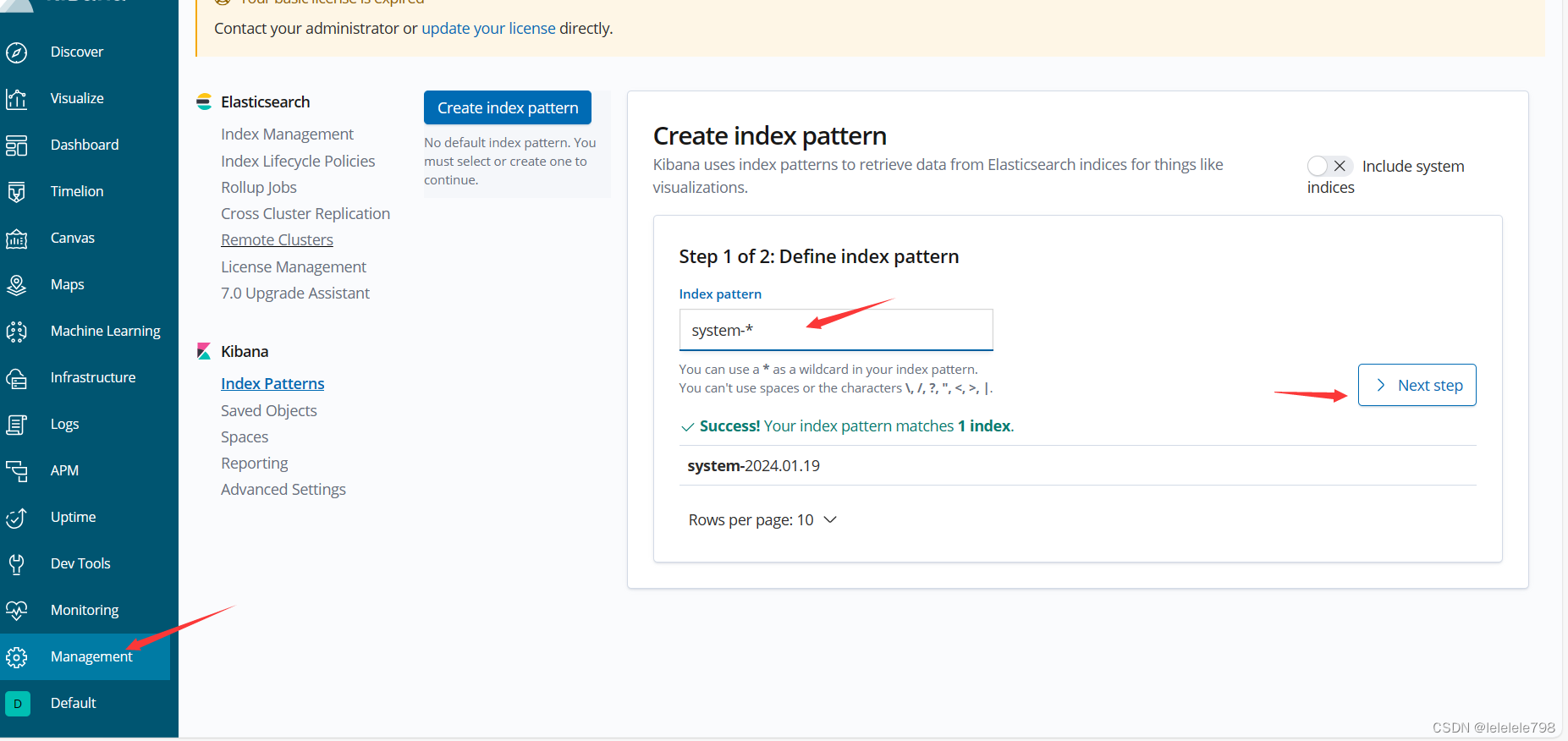Image resolution: width=1568 pixels, height=741 pixels.
Task: Open Saved Objects link
Action: pos(269,410)
